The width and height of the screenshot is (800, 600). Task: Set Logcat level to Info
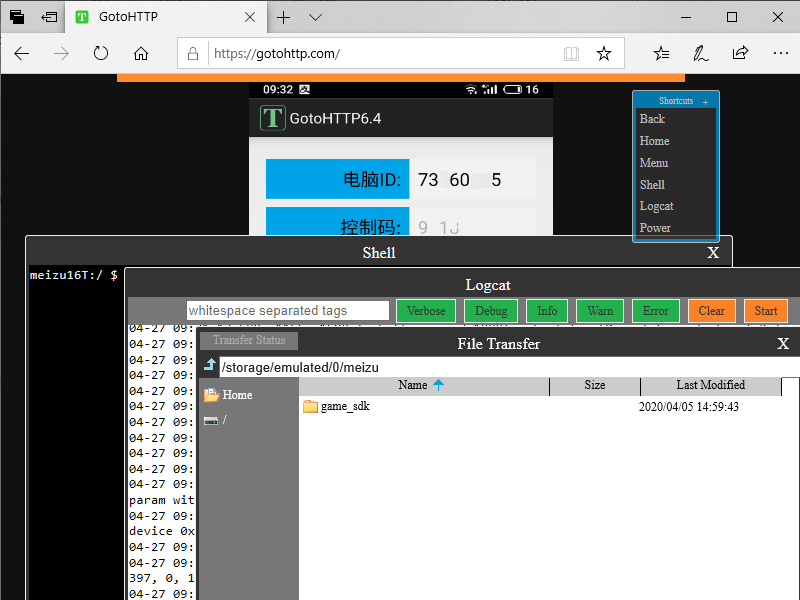[x=547, y=311]
